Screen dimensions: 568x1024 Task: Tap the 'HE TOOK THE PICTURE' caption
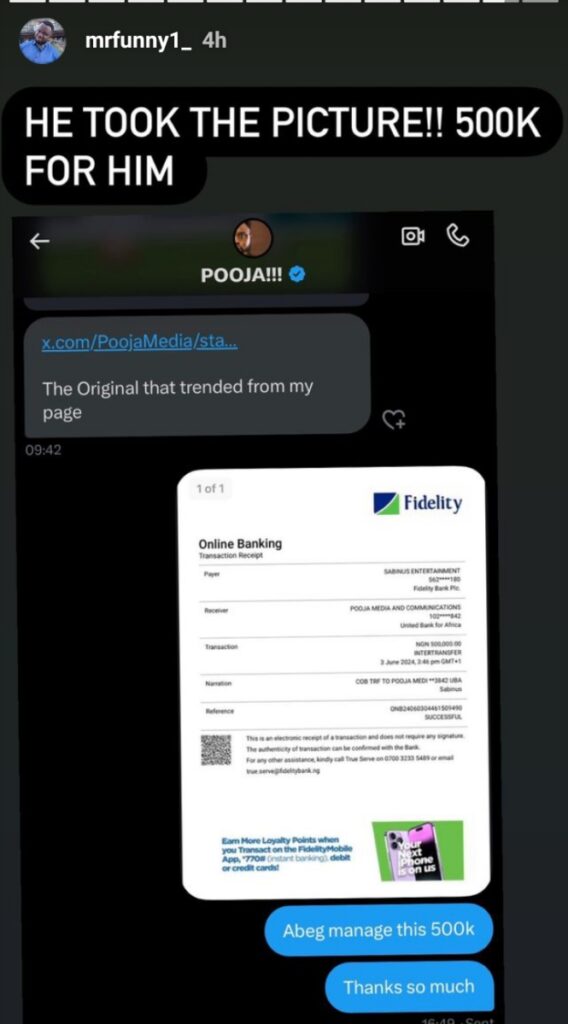pos(282,146)
